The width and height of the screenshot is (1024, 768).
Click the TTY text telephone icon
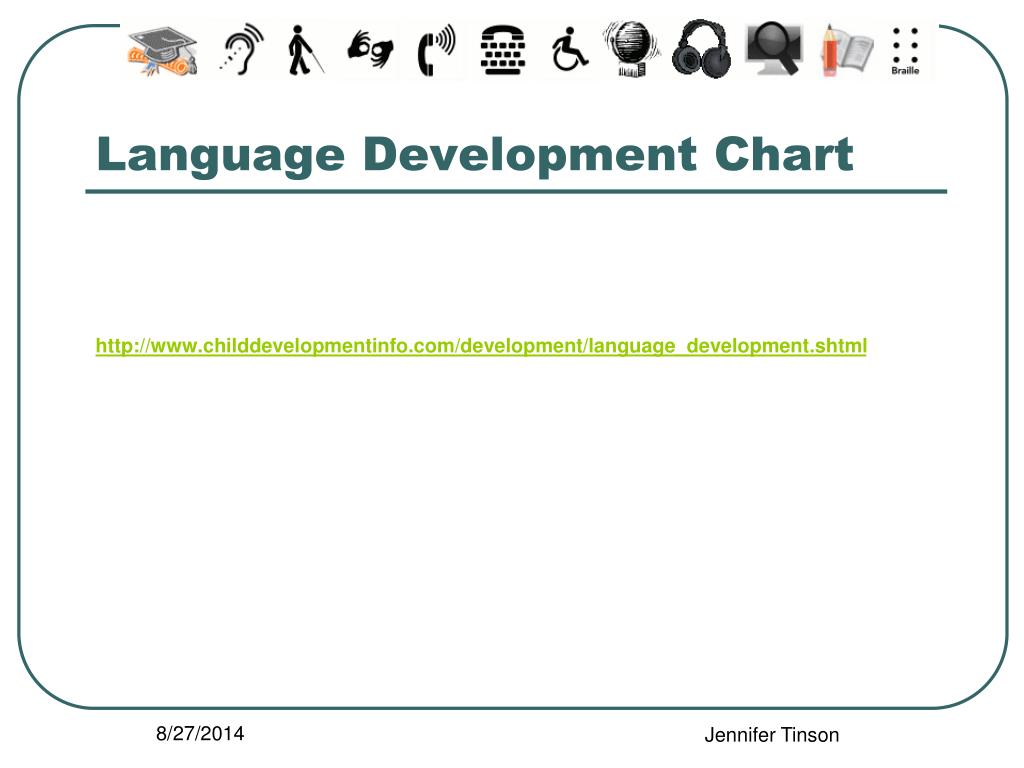[x=502, y=50]
